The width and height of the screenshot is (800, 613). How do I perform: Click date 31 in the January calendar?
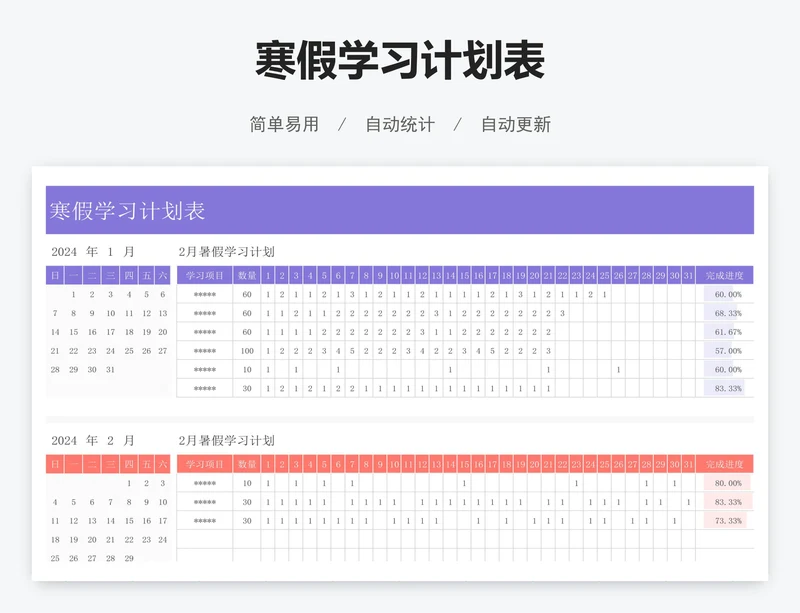pyautogui.click(x=110, y=370)
